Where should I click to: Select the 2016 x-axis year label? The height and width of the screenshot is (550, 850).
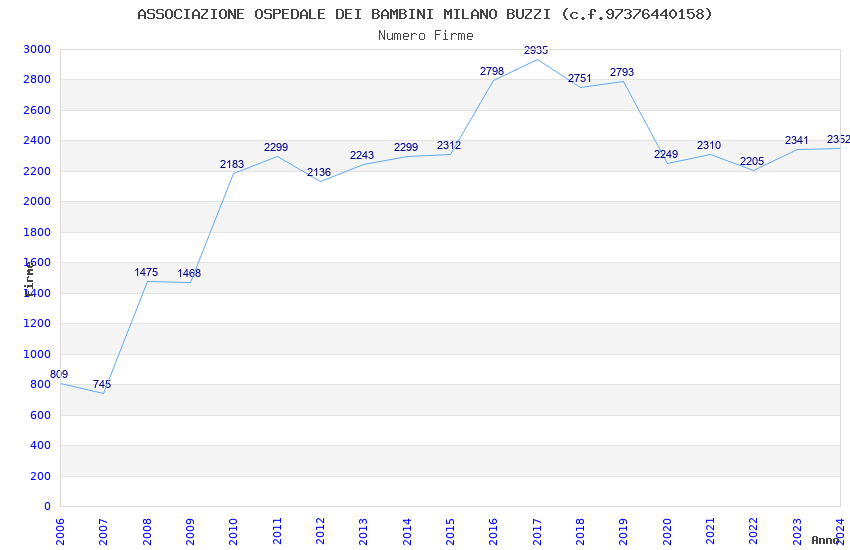493,532
